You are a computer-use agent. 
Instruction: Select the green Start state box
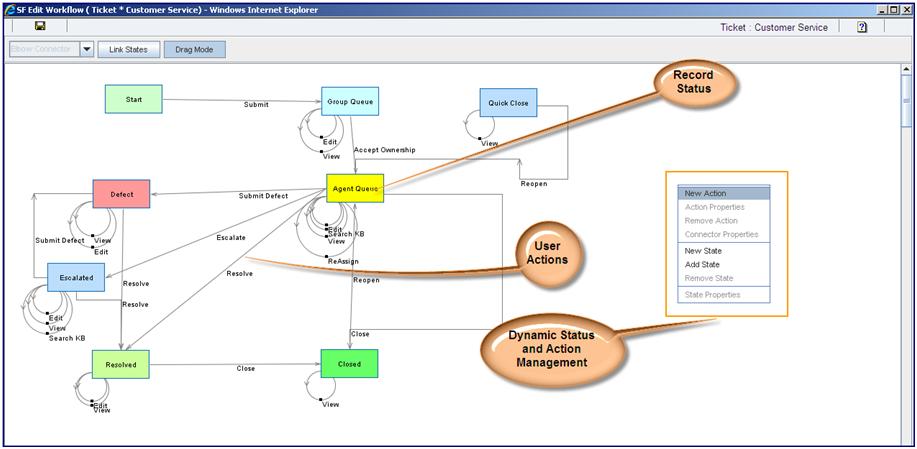coord(134,99)
